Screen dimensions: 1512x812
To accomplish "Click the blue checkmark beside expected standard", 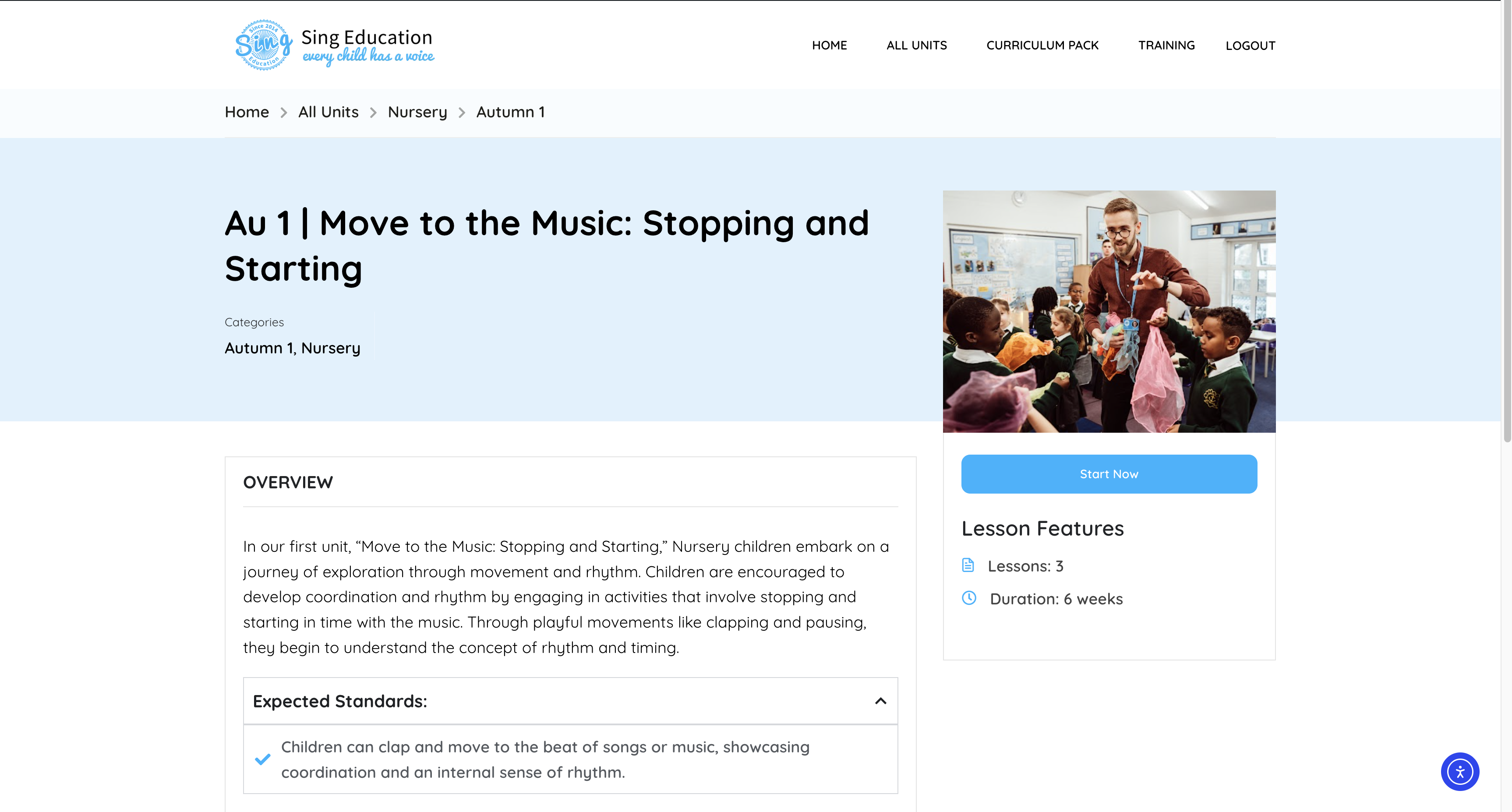I will (262, 759).
